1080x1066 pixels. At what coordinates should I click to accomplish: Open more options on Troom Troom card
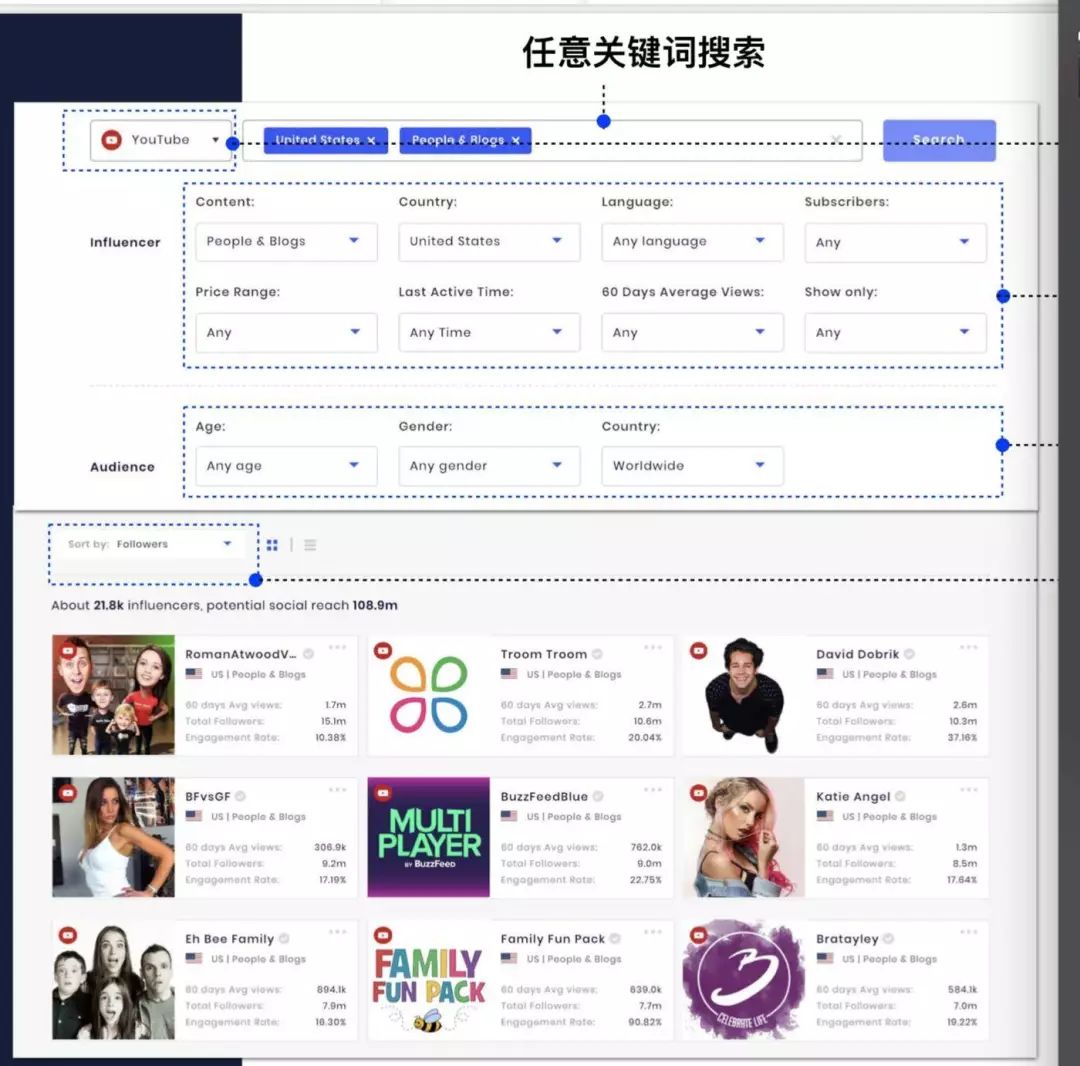point(653,647)
